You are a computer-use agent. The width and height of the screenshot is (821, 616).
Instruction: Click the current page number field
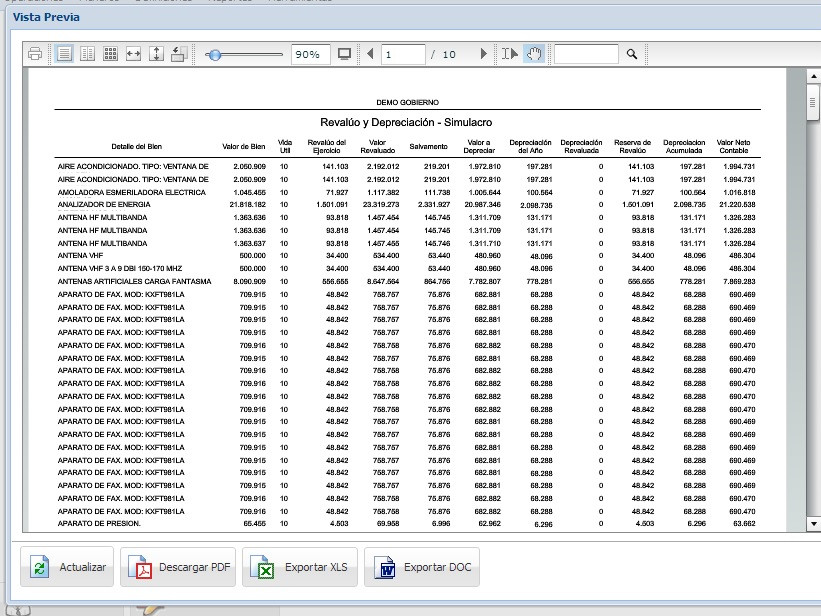click(x=403, y=54)
